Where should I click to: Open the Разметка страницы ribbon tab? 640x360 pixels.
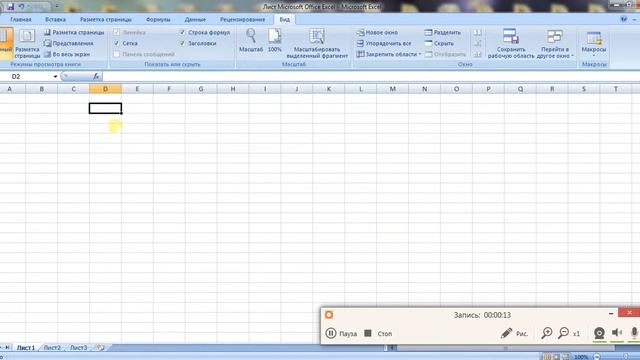tap(106, 19)
